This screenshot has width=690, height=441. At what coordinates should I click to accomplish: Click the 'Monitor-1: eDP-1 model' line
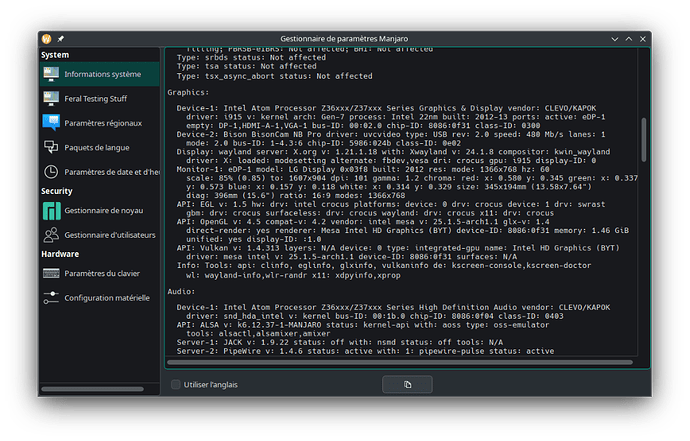tap(363, 169)
